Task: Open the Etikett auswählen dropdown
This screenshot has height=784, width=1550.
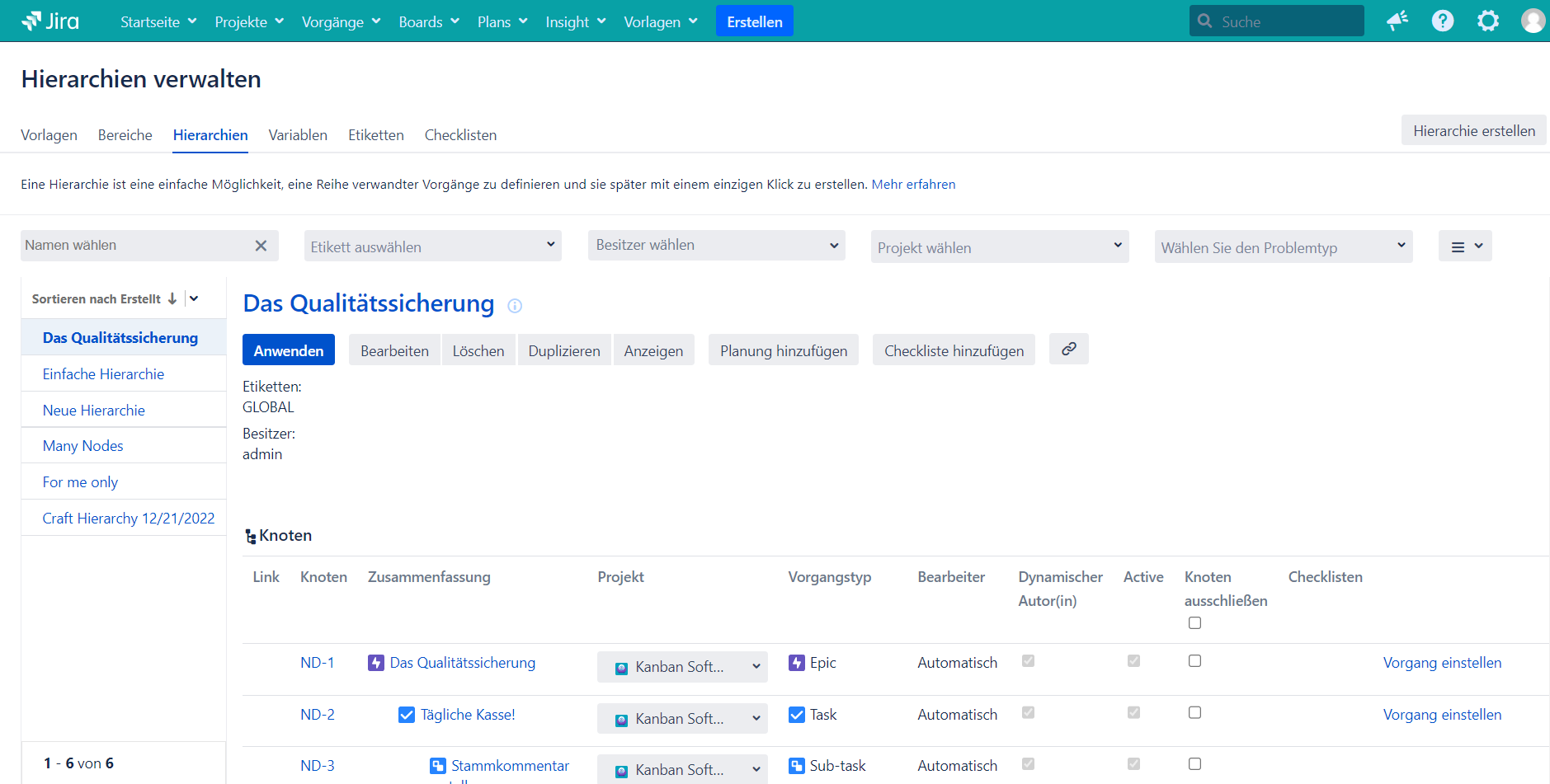Action: click(x=432, y=246)
